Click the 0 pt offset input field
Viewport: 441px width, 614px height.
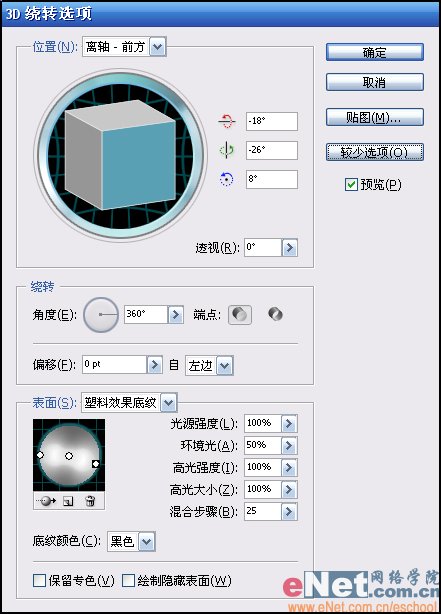click(114, 365)
